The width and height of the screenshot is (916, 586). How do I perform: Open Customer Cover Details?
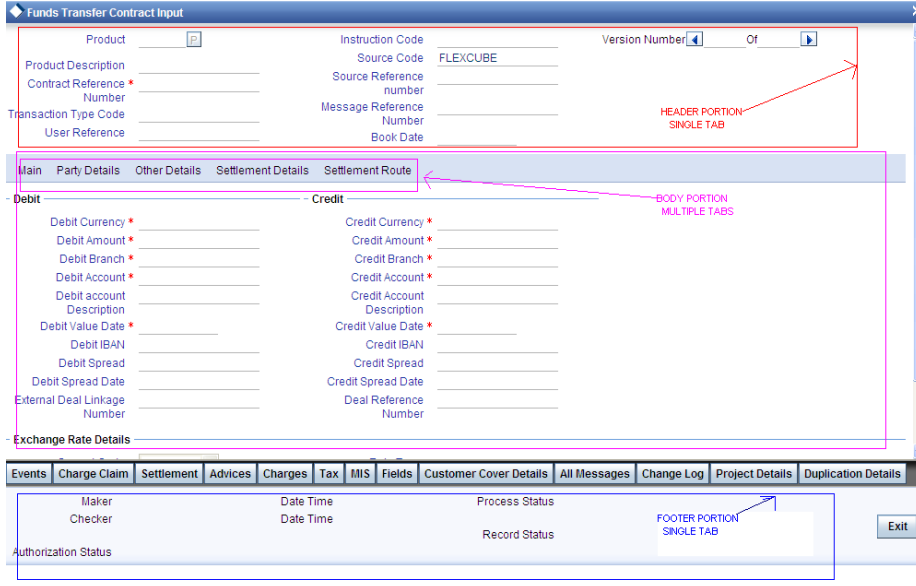(x=486, y=473)
